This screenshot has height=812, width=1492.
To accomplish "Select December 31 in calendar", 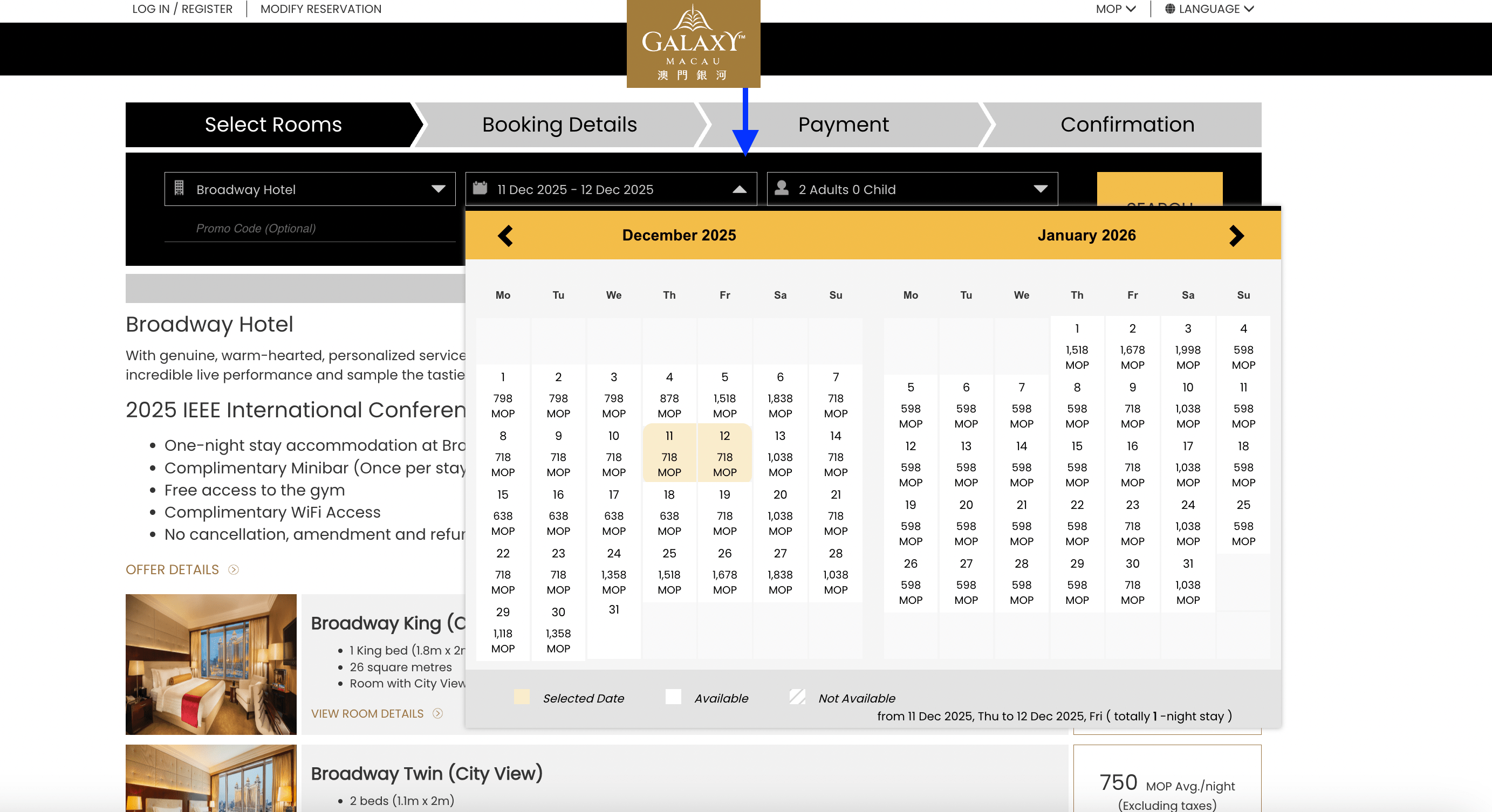I will point(613,629).
